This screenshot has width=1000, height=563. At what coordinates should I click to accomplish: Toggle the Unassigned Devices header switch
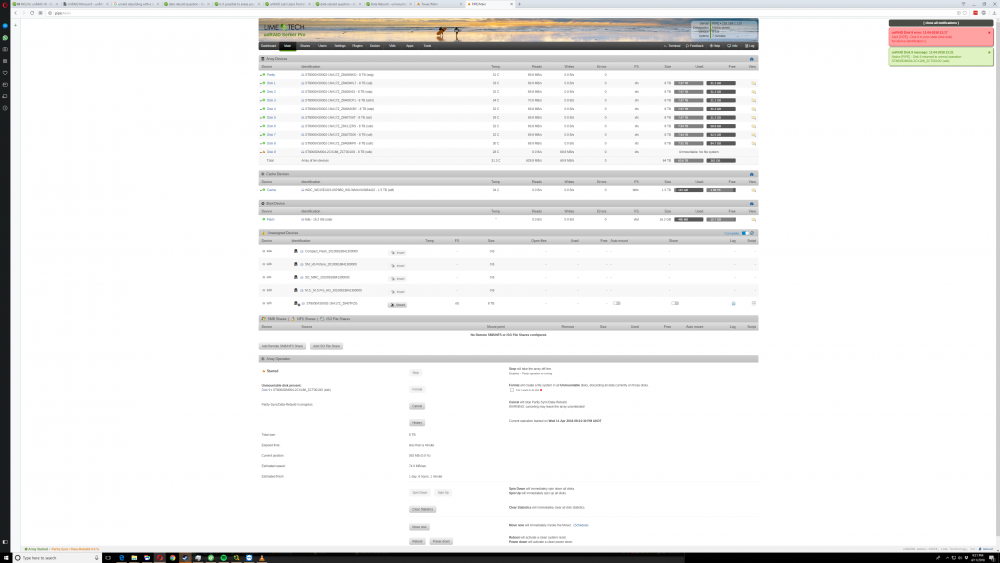(x=745, y=233)
